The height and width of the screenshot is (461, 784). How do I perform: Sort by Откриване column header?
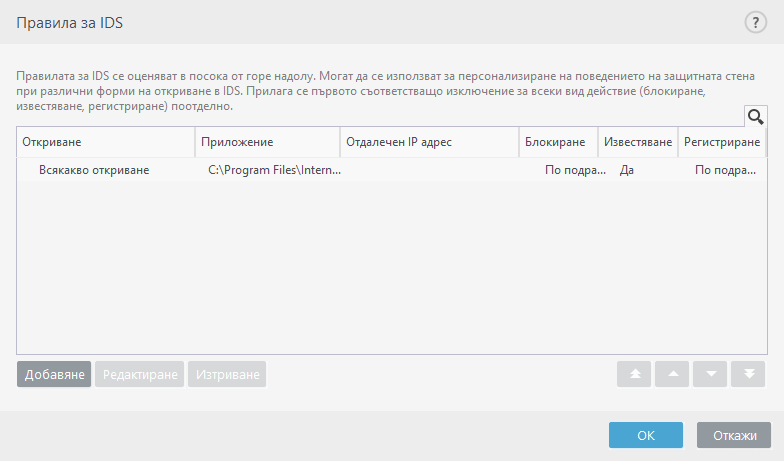(106, 142)
